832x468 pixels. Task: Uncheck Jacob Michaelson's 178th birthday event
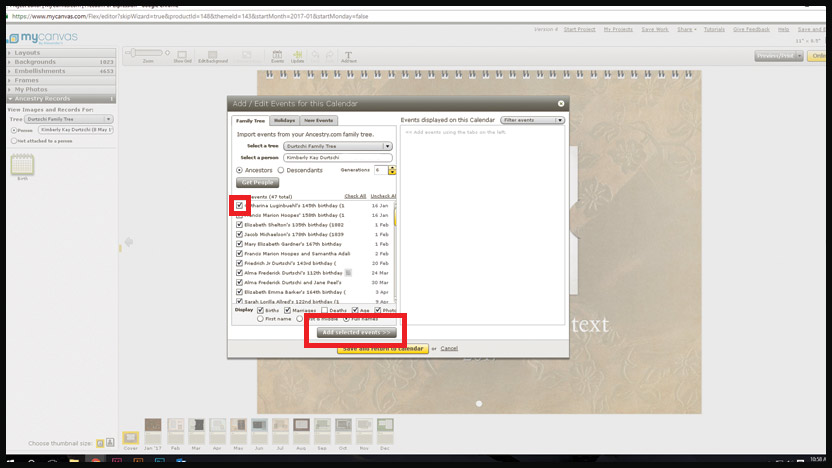239,234
